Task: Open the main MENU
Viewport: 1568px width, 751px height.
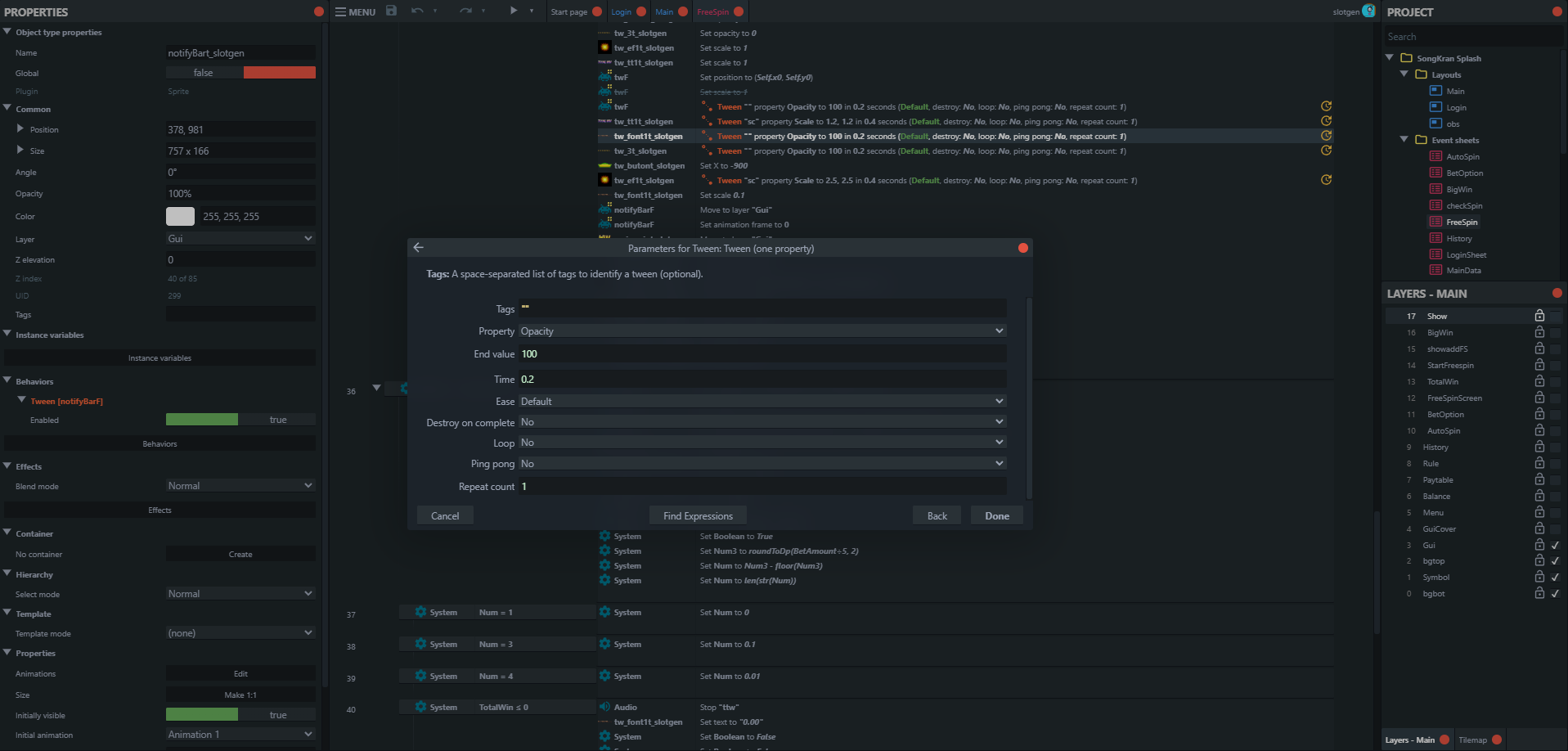Action: pyautogui.click(x=355, y=11)
